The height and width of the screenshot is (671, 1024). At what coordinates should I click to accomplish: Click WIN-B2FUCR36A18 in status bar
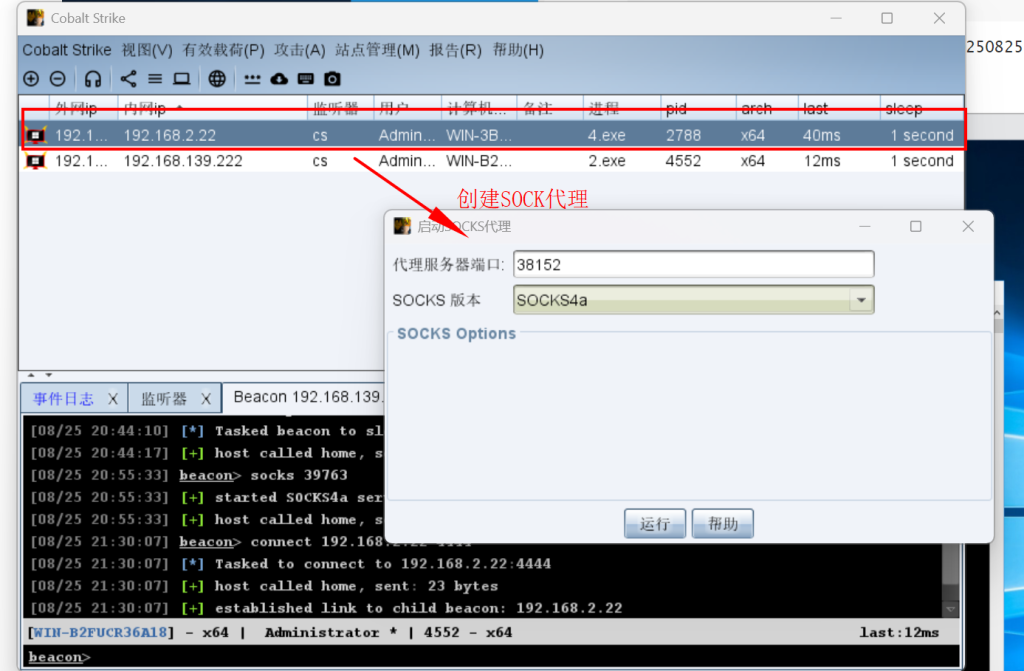click(x=101, y=632)
